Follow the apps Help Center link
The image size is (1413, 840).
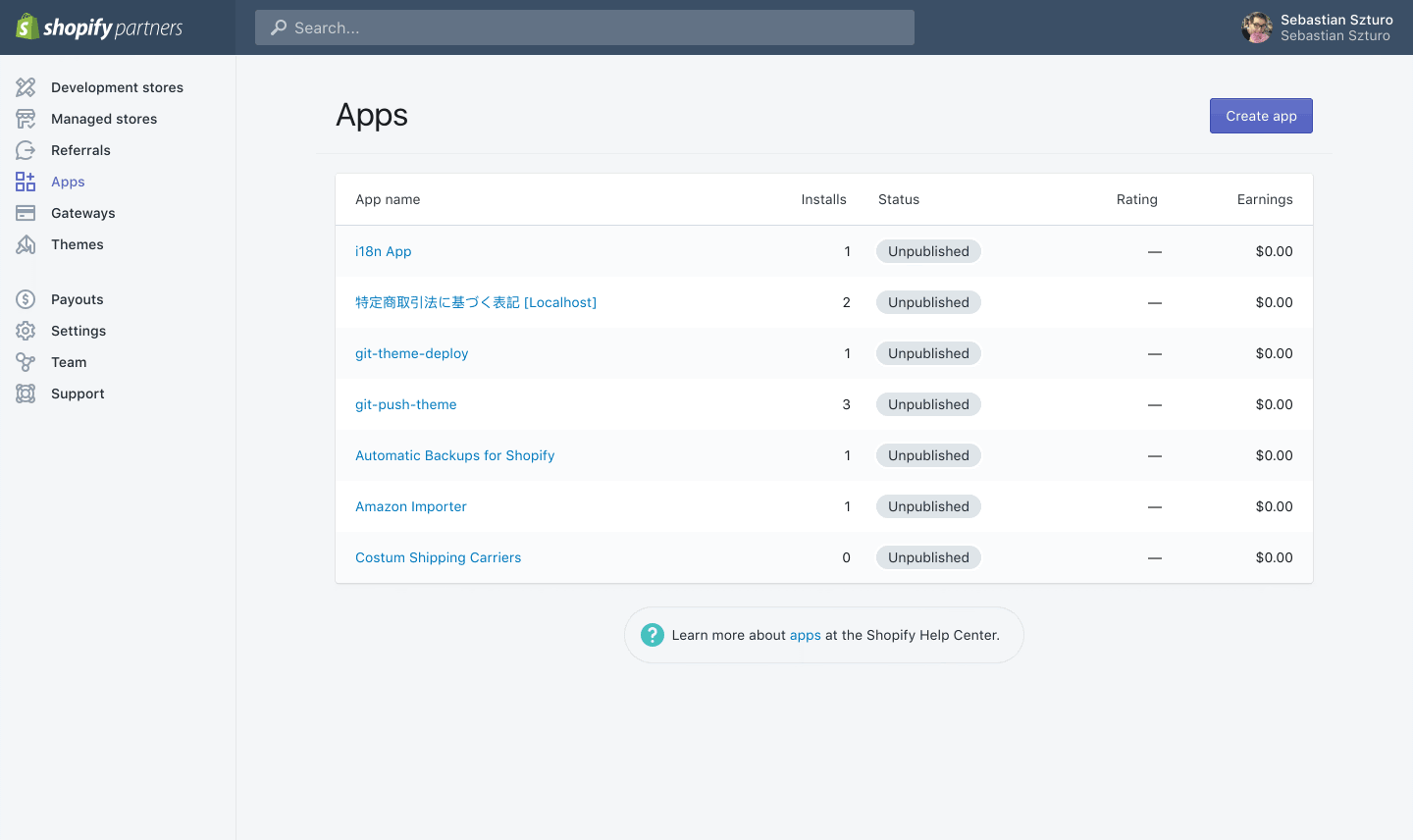coord(805,635)
